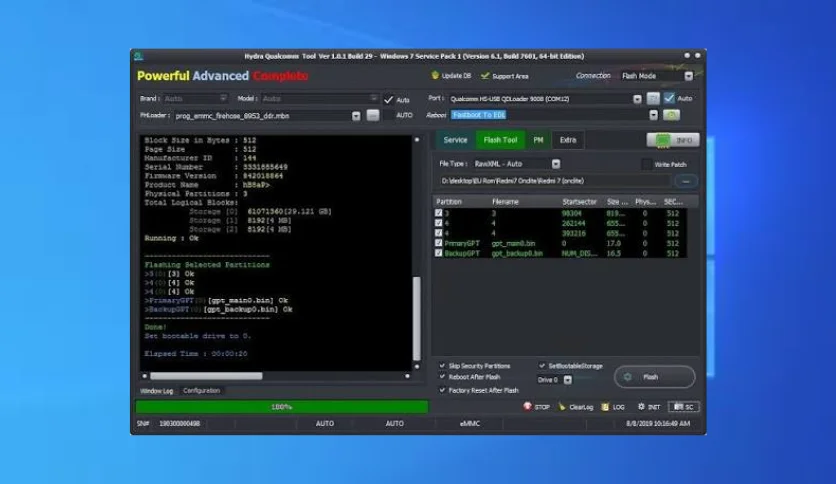Click the Hydra app icon in title bar

tap(139, 56)
